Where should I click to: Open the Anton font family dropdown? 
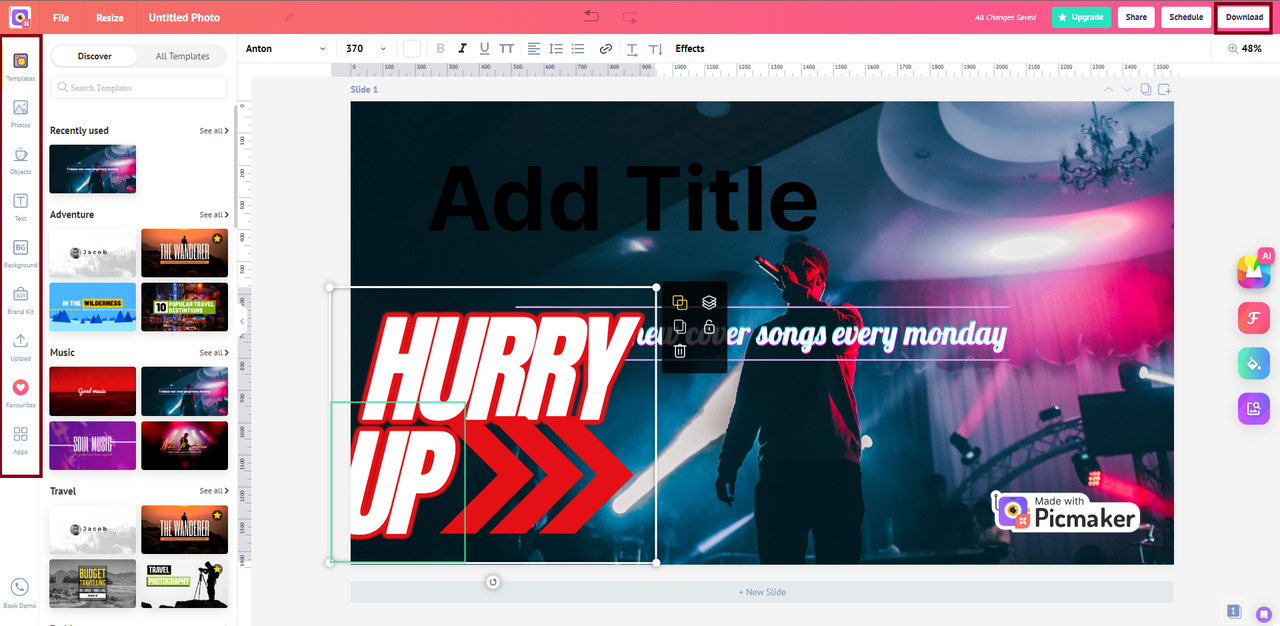pyautogui.click(x=286, y=48)
